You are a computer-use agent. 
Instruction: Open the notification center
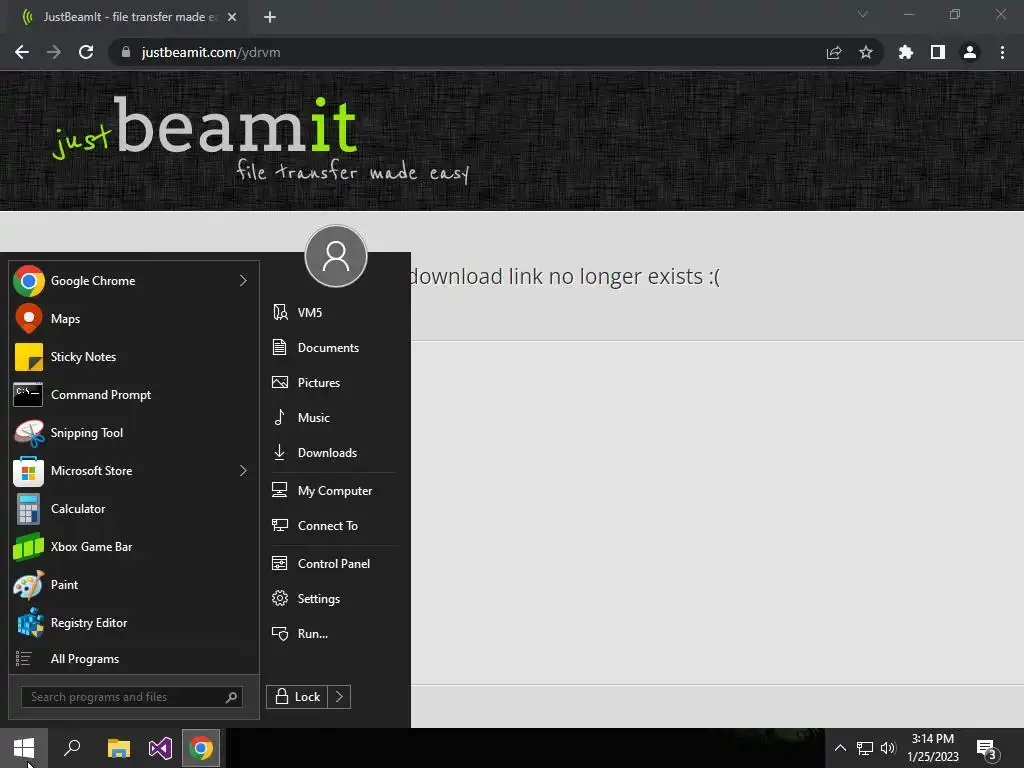tap(987, 748)
